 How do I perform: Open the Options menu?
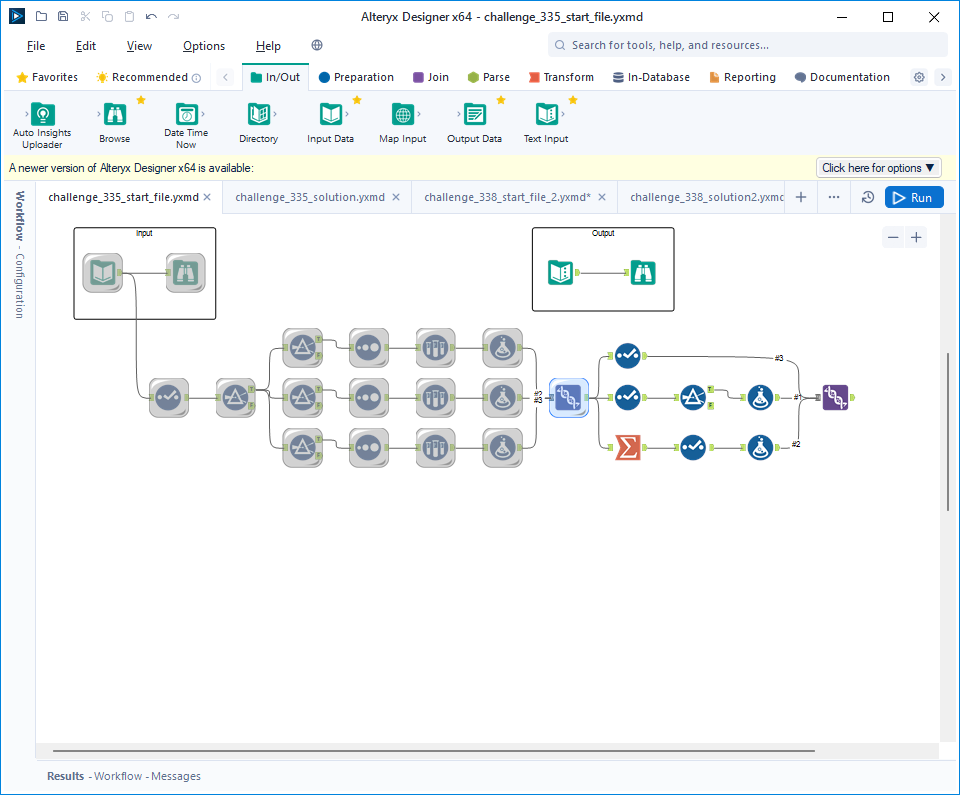point(204,46)
